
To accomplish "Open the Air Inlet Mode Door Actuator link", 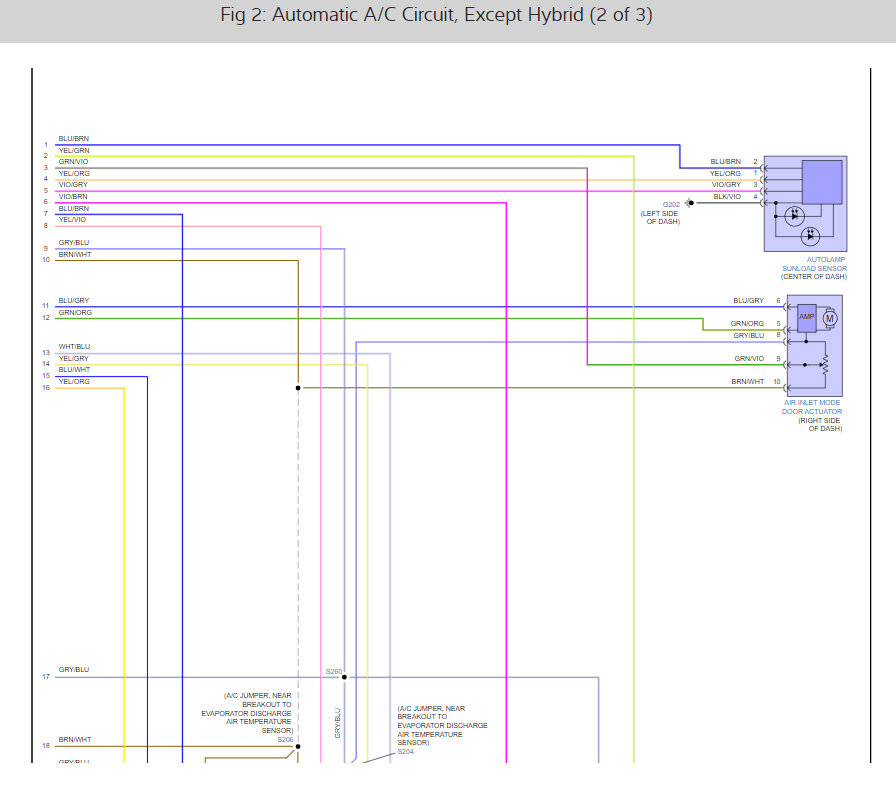I will pyautogui.click(x=811, y=407).
